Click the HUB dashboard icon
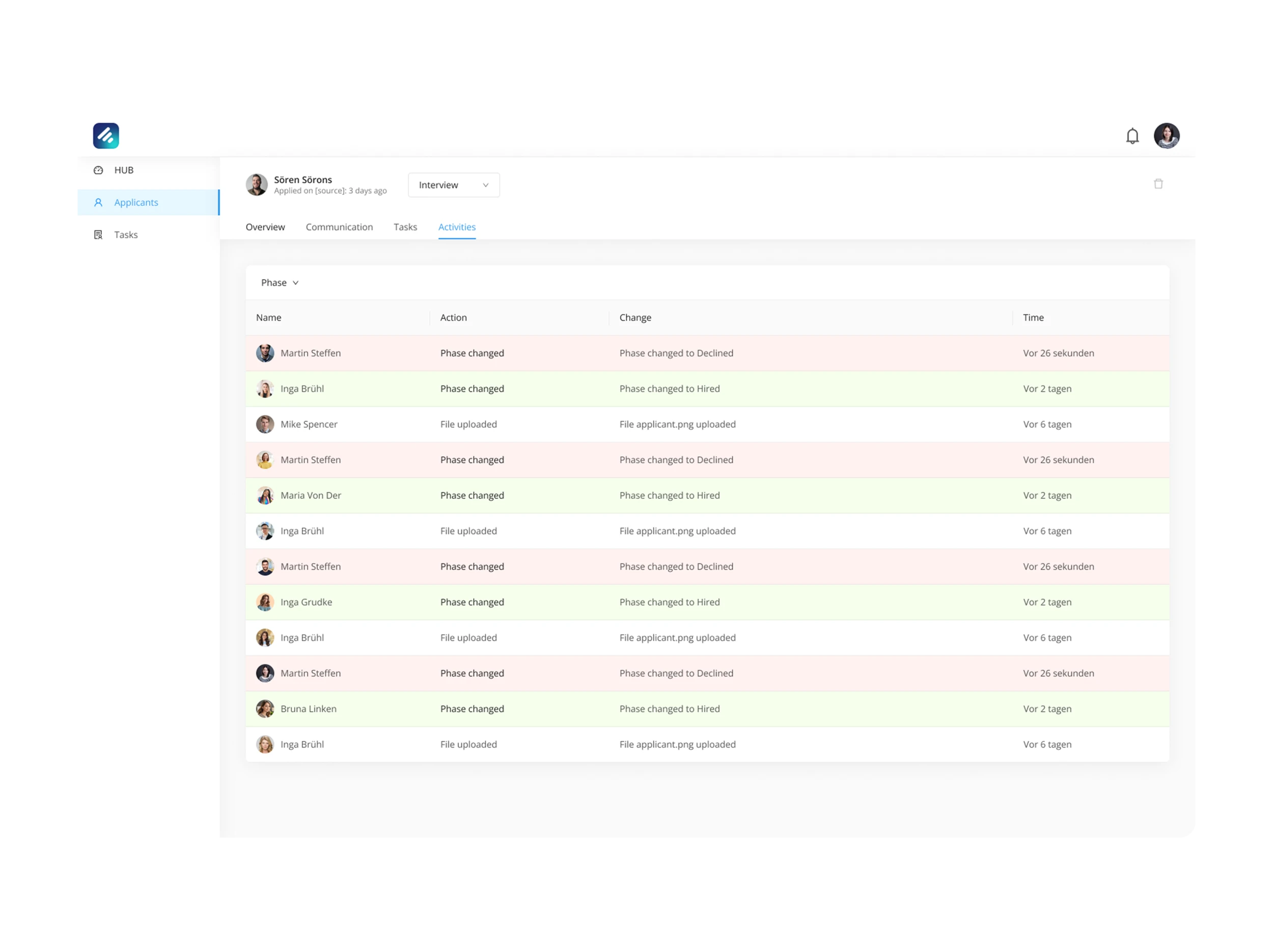Viewport: 1273px width, 952px height. pyautogui.click(x=98, y=170)
